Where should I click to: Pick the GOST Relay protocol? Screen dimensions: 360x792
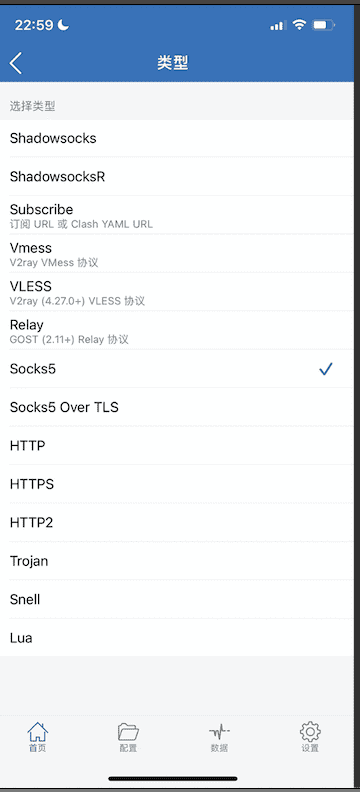pos(177,330)
